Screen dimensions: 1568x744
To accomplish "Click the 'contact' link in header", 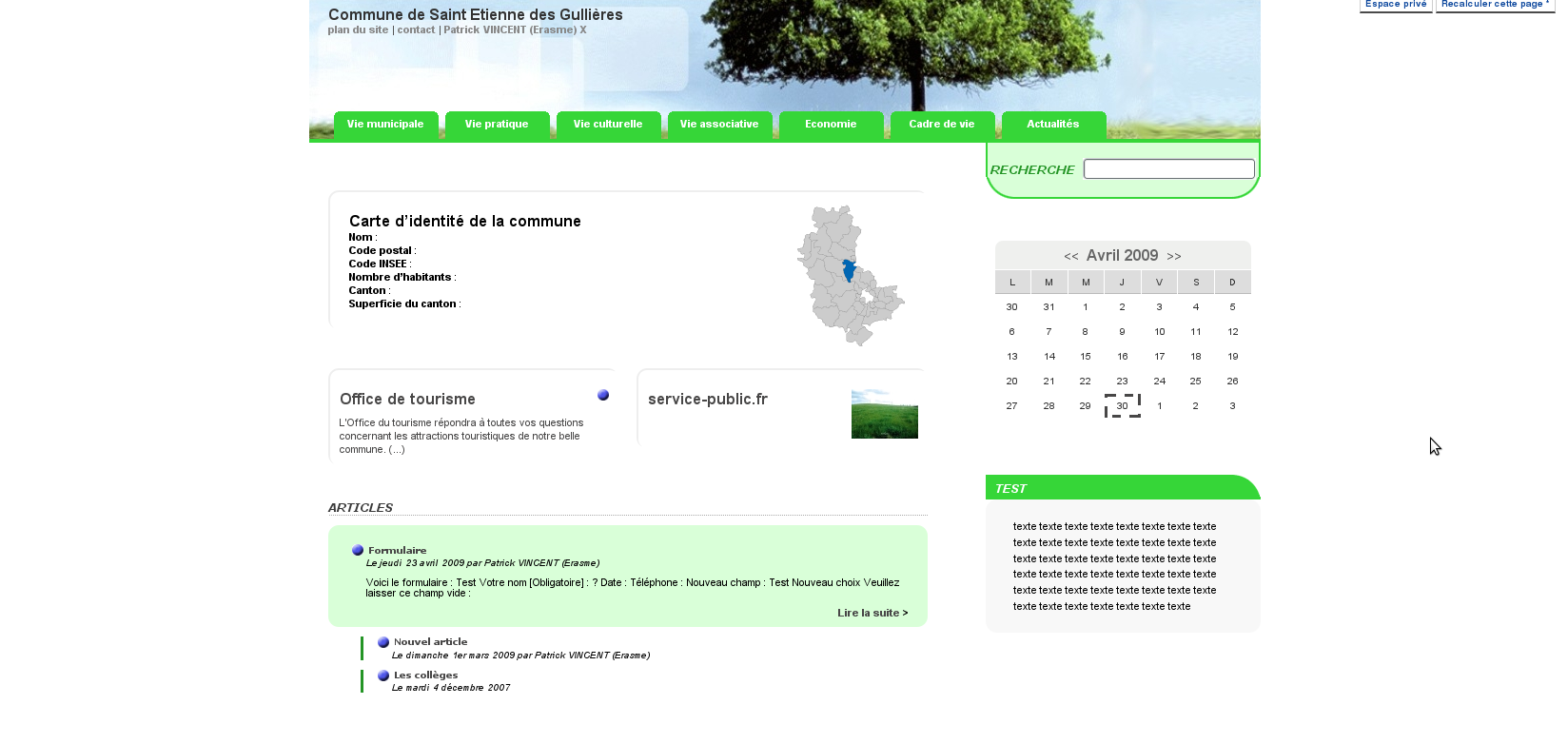I will (416, 29).
